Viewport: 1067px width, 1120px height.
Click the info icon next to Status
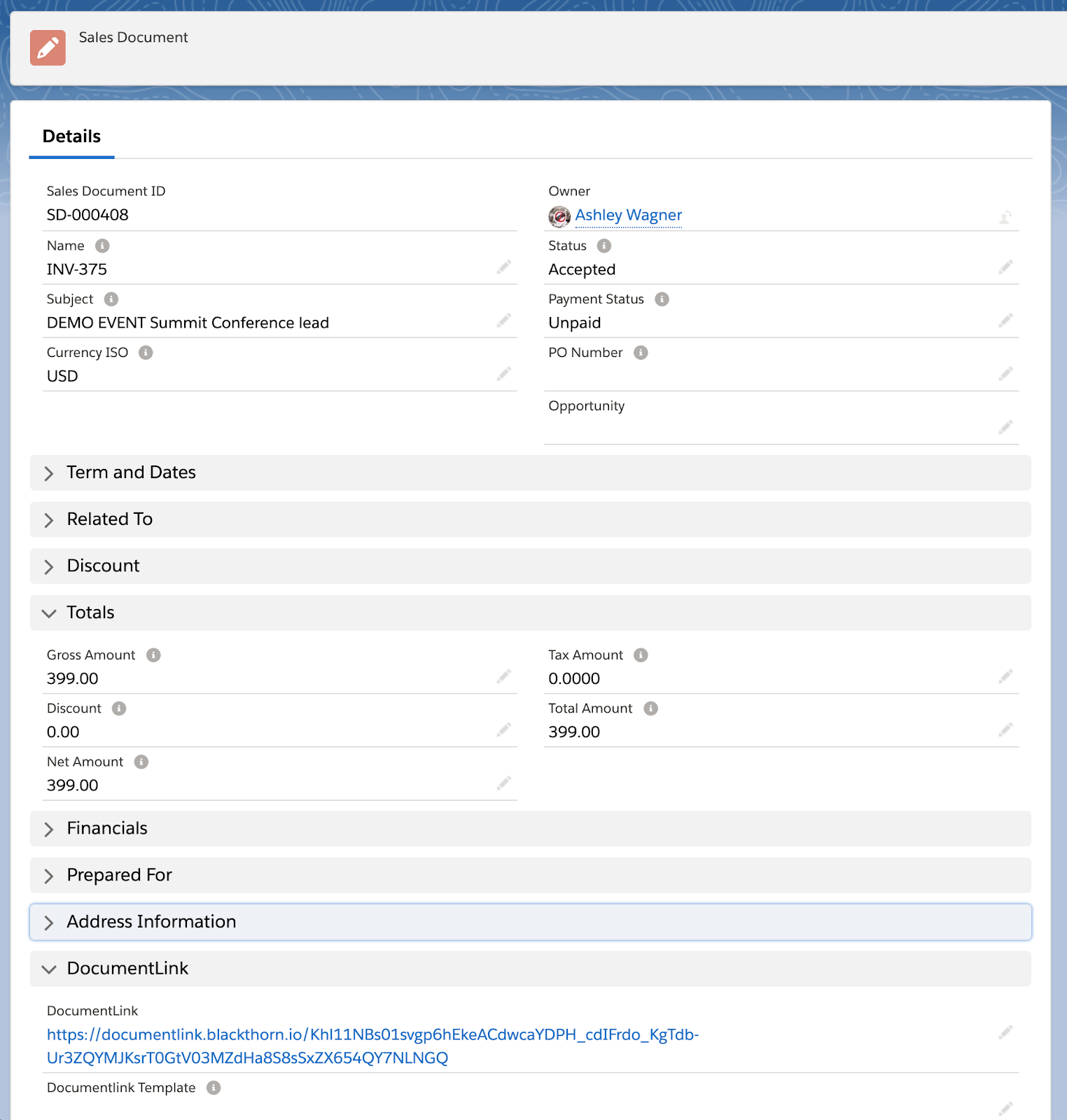click(x=604, y=246)
